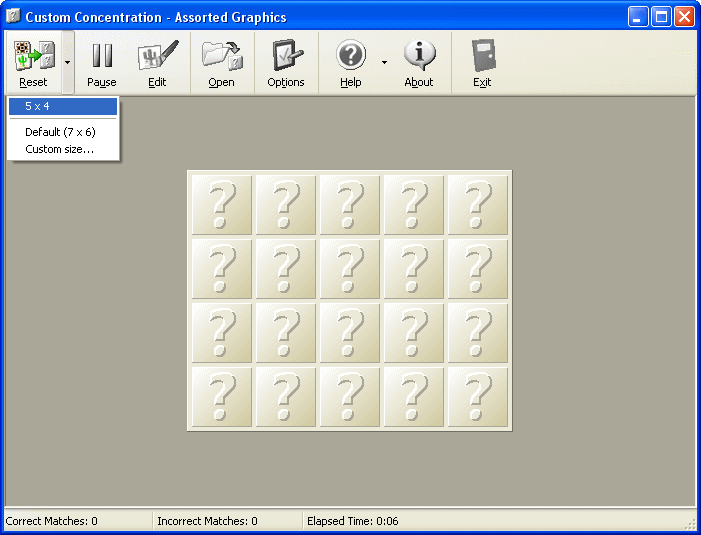701x535 pixels.
Task: Flip the fifth card in bottom row
Action: 477,396
